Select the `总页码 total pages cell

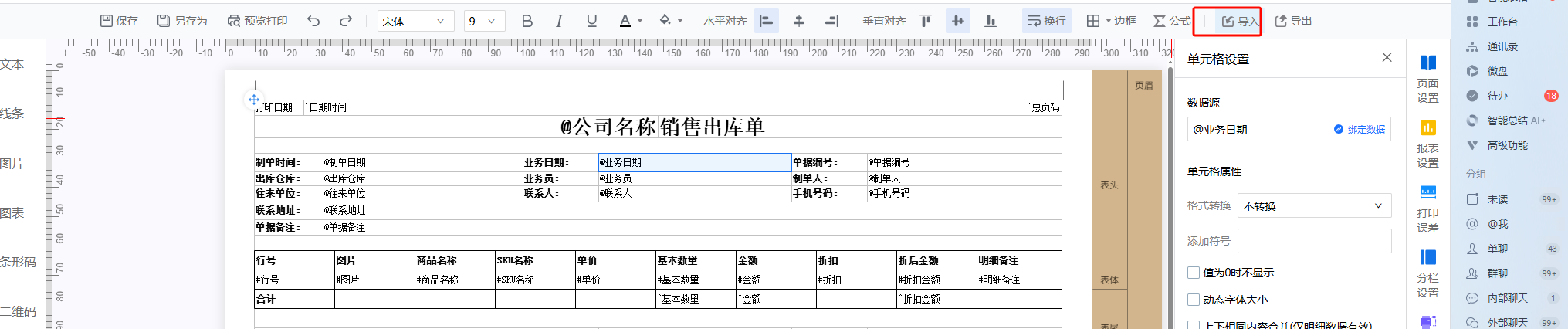tap(1045, 107)
